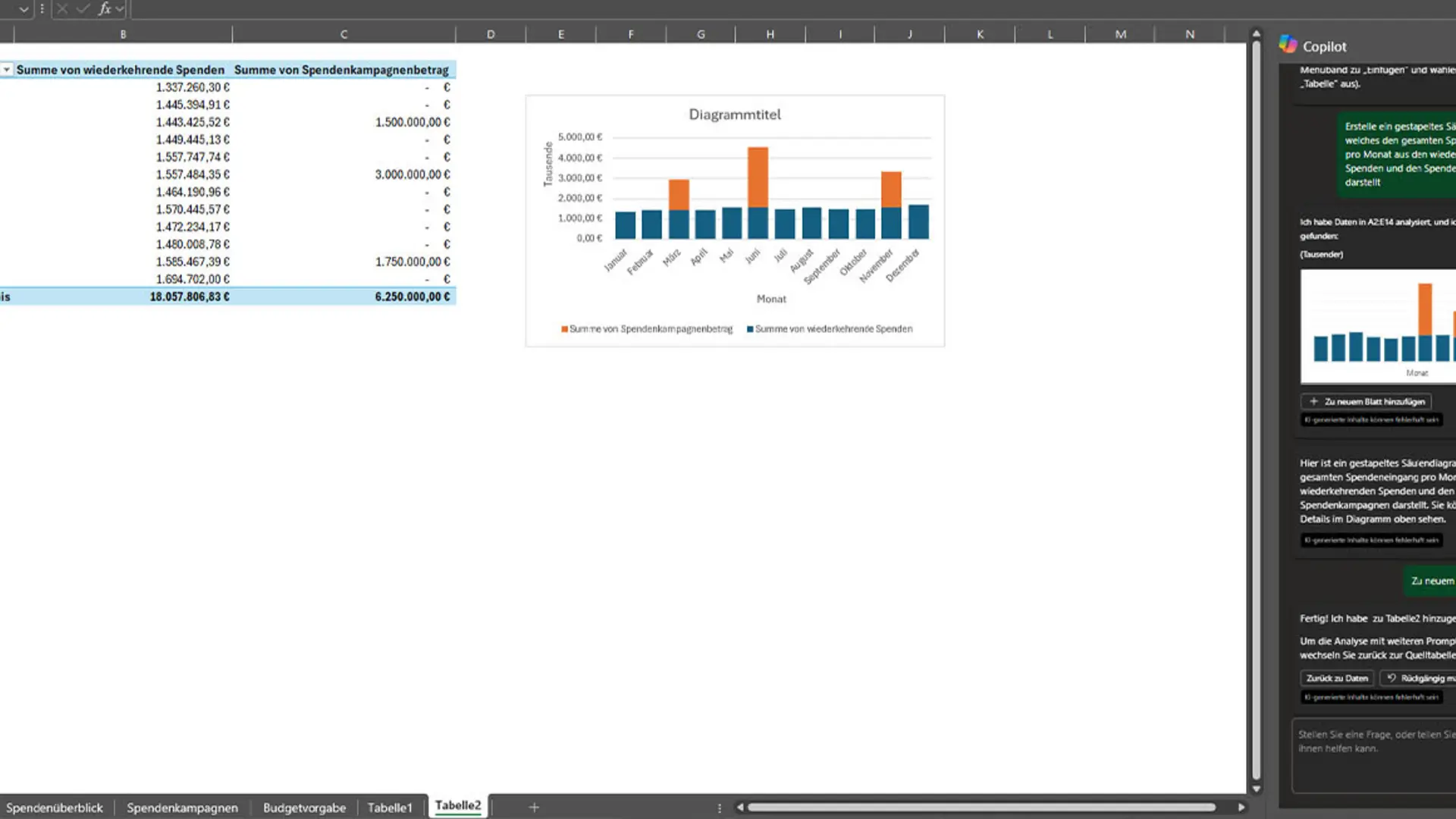Click the 'Monat' axis title in chart
Image resolution: width=1456 pixels, height=819 pixels.
pyautogui.click(x=771, y=299)
